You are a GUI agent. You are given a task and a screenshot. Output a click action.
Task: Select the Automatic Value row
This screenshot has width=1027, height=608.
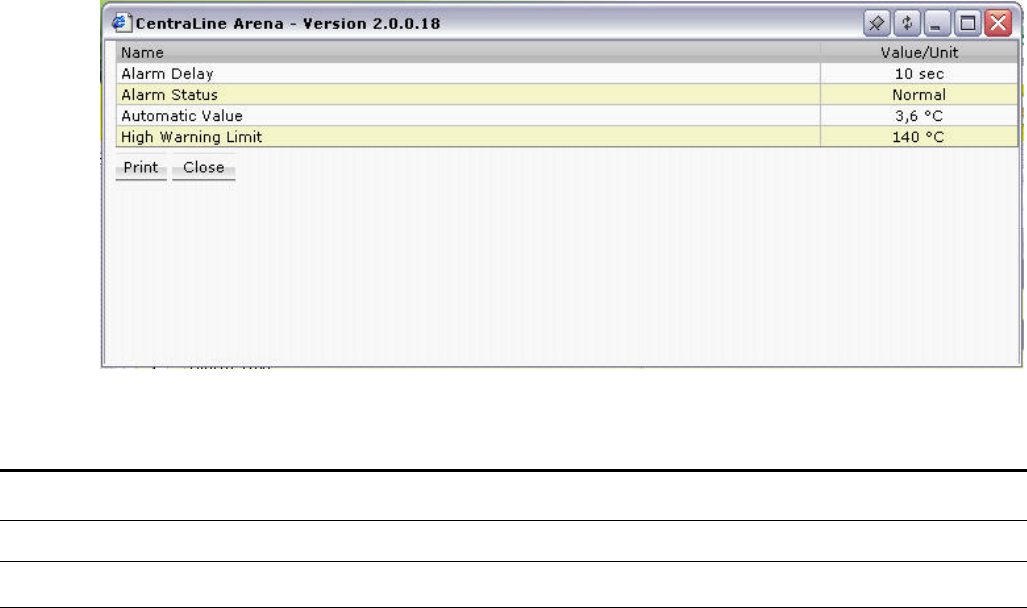[567, 115]
